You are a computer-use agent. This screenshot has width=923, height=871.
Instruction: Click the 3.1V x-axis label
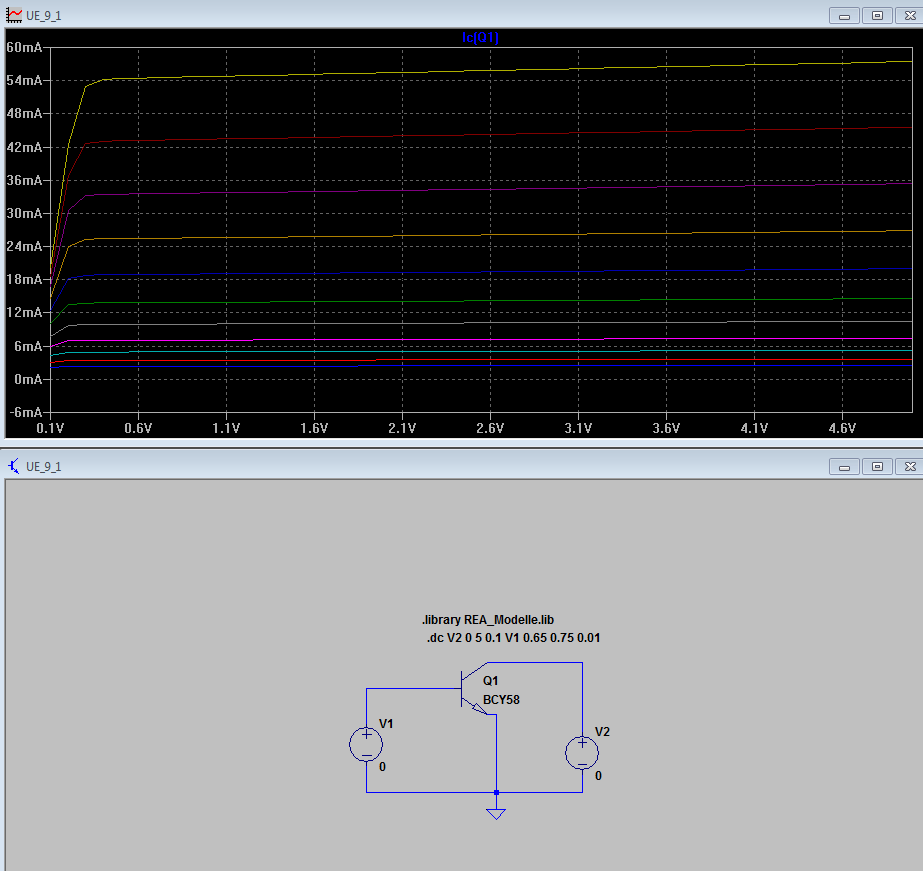point(578,428)
